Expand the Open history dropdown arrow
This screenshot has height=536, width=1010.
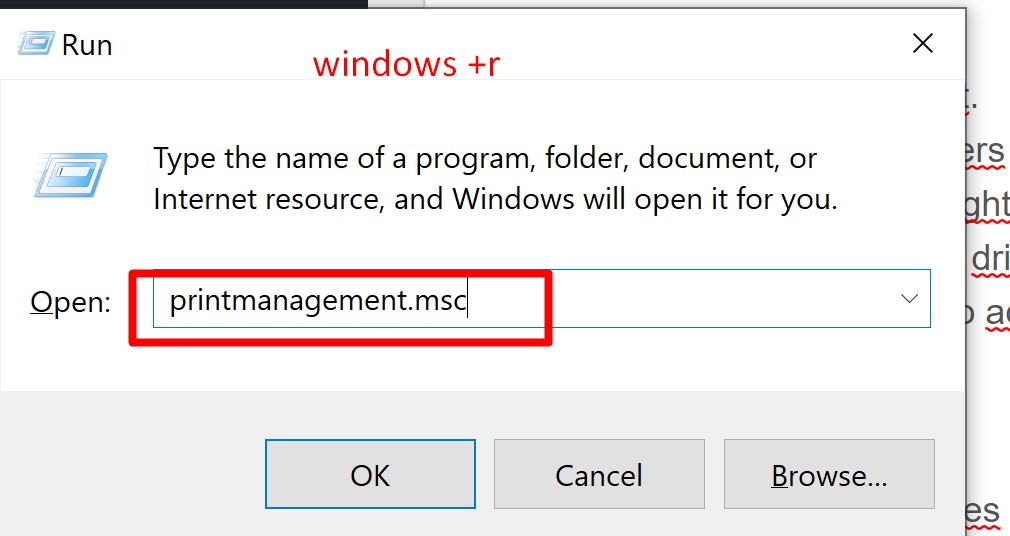909,299
